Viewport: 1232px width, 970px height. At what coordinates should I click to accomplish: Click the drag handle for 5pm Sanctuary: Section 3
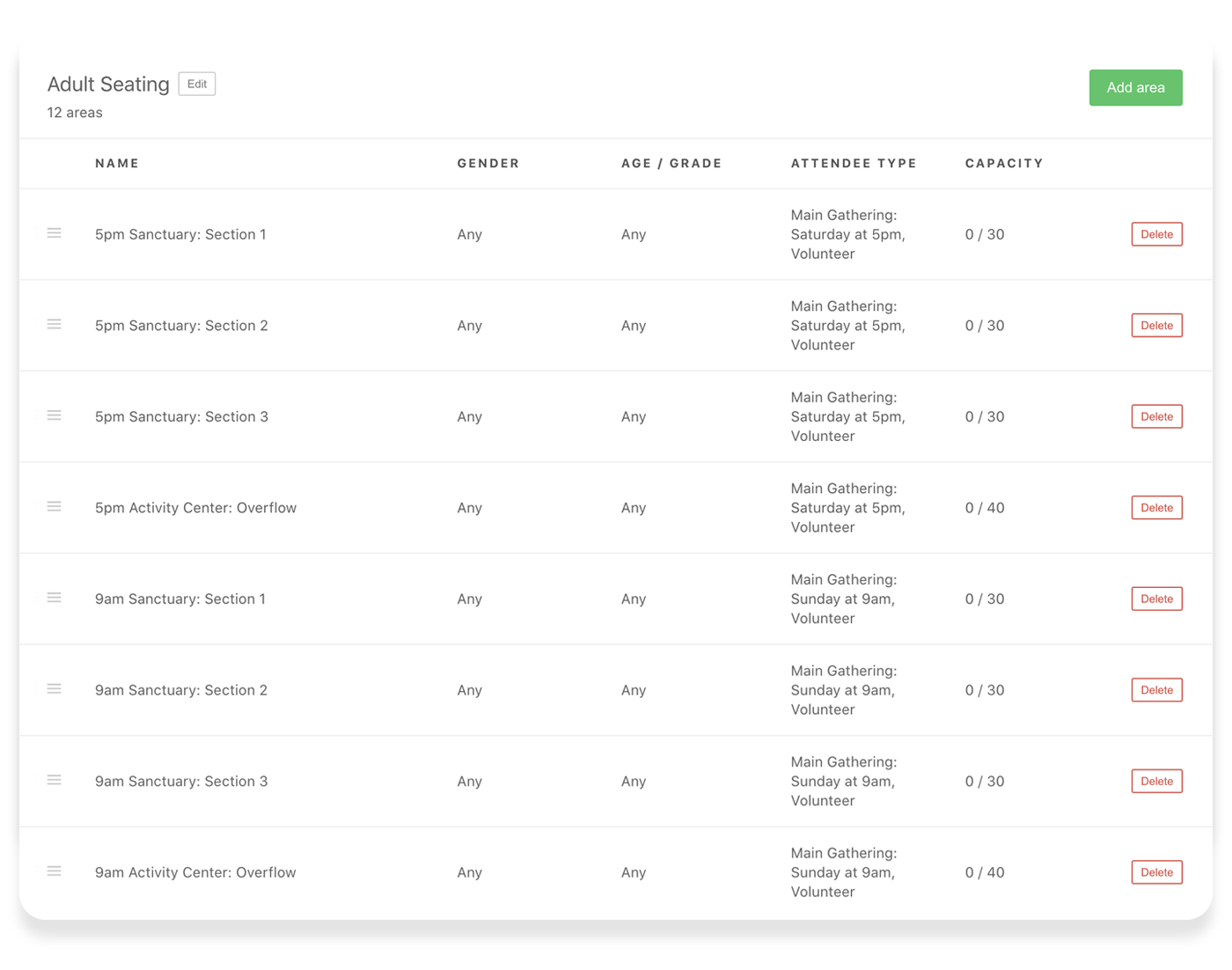click(x=54, y=415)
